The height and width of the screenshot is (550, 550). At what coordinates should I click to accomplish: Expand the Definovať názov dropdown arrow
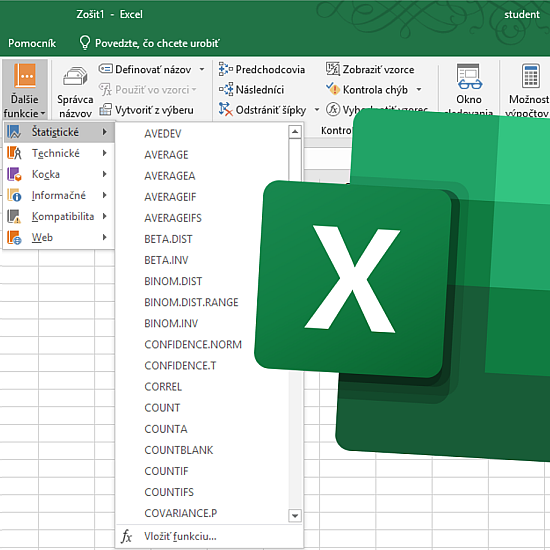coord(202,69)
